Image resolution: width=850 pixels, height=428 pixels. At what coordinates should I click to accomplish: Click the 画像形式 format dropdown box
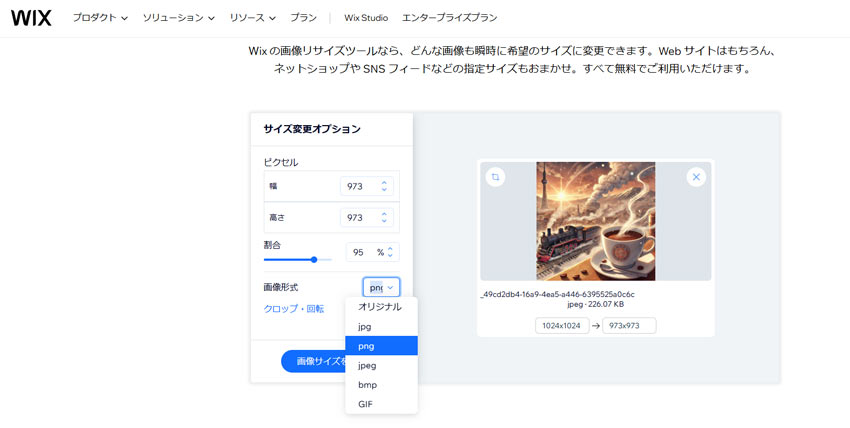tap(381, 287)
